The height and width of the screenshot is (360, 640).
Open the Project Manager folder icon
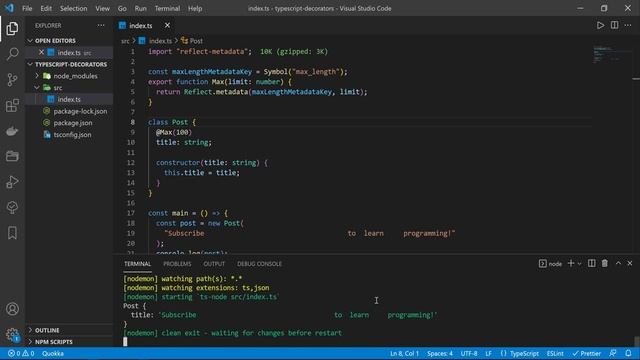point(12,156)
